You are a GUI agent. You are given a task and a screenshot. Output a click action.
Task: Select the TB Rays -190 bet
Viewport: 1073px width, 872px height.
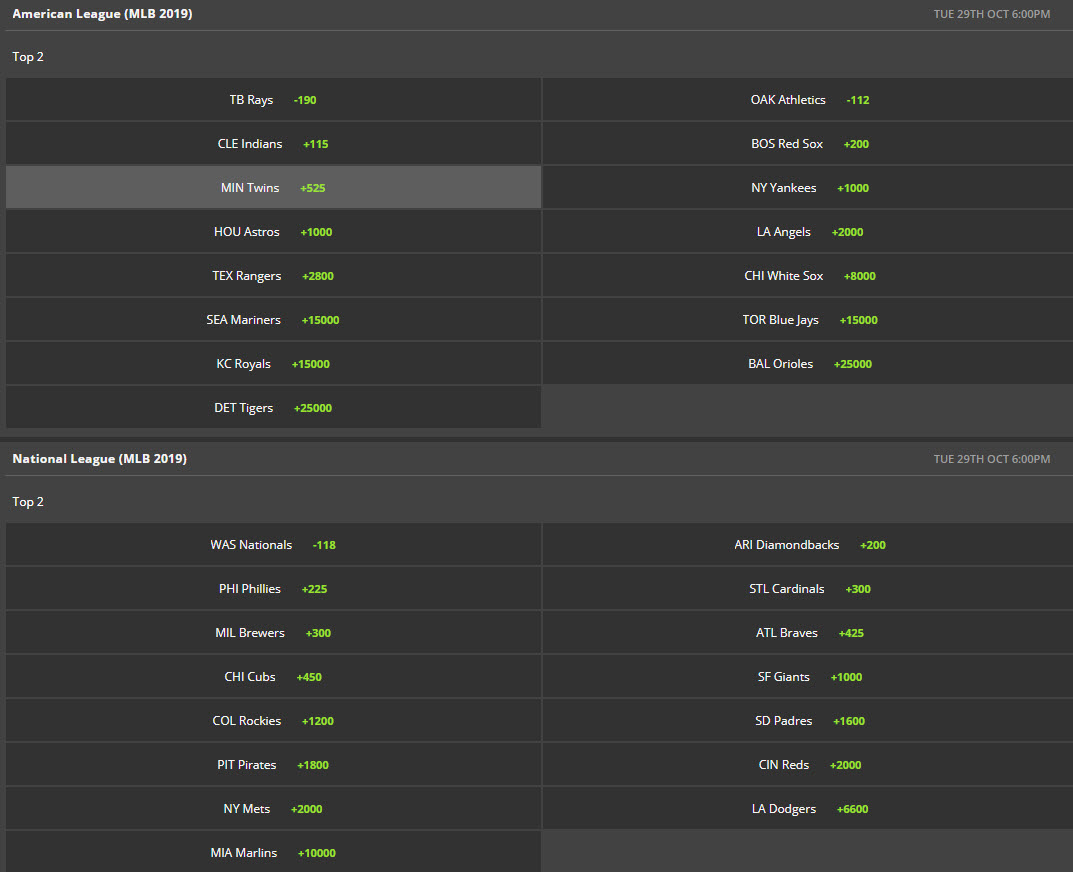(273, 100)
